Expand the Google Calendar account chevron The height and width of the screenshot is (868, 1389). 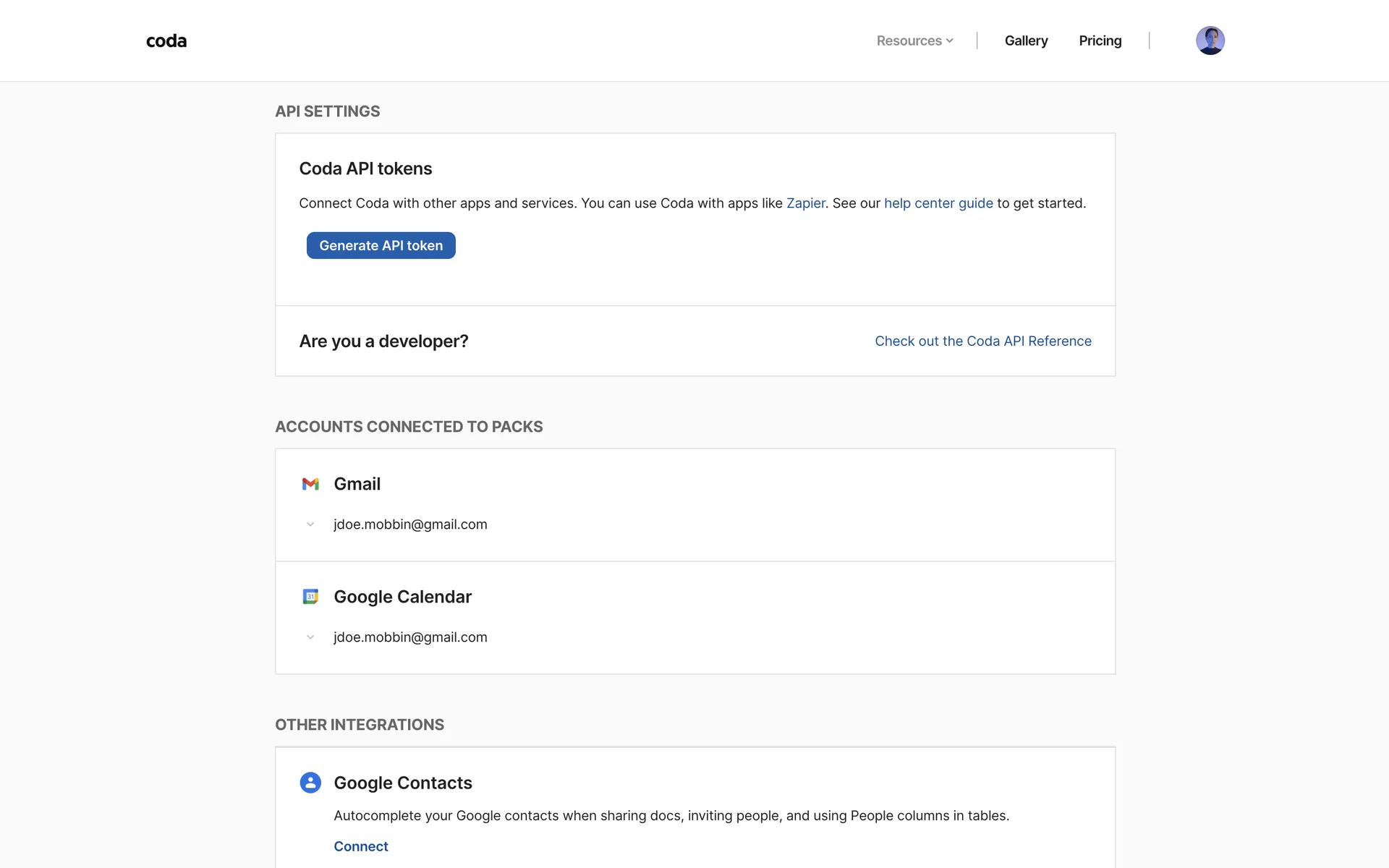click(310, 637)
